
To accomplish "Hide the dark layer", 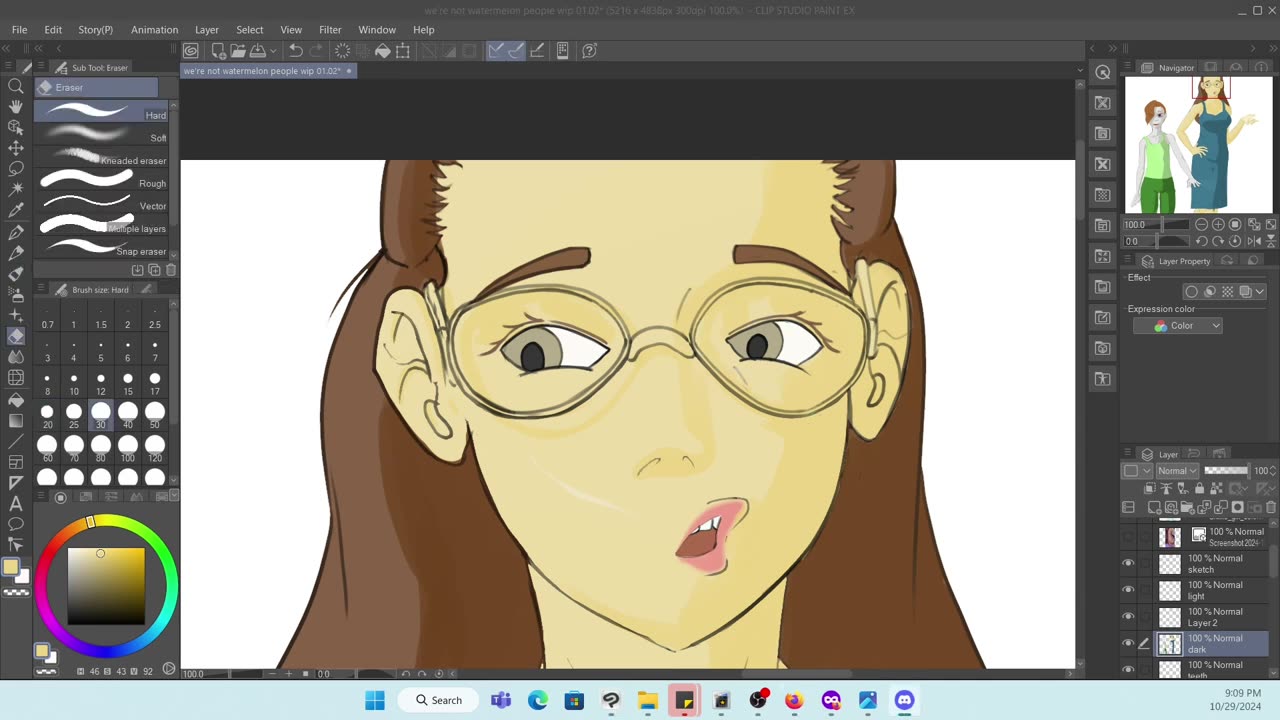I will (1128, 644).
